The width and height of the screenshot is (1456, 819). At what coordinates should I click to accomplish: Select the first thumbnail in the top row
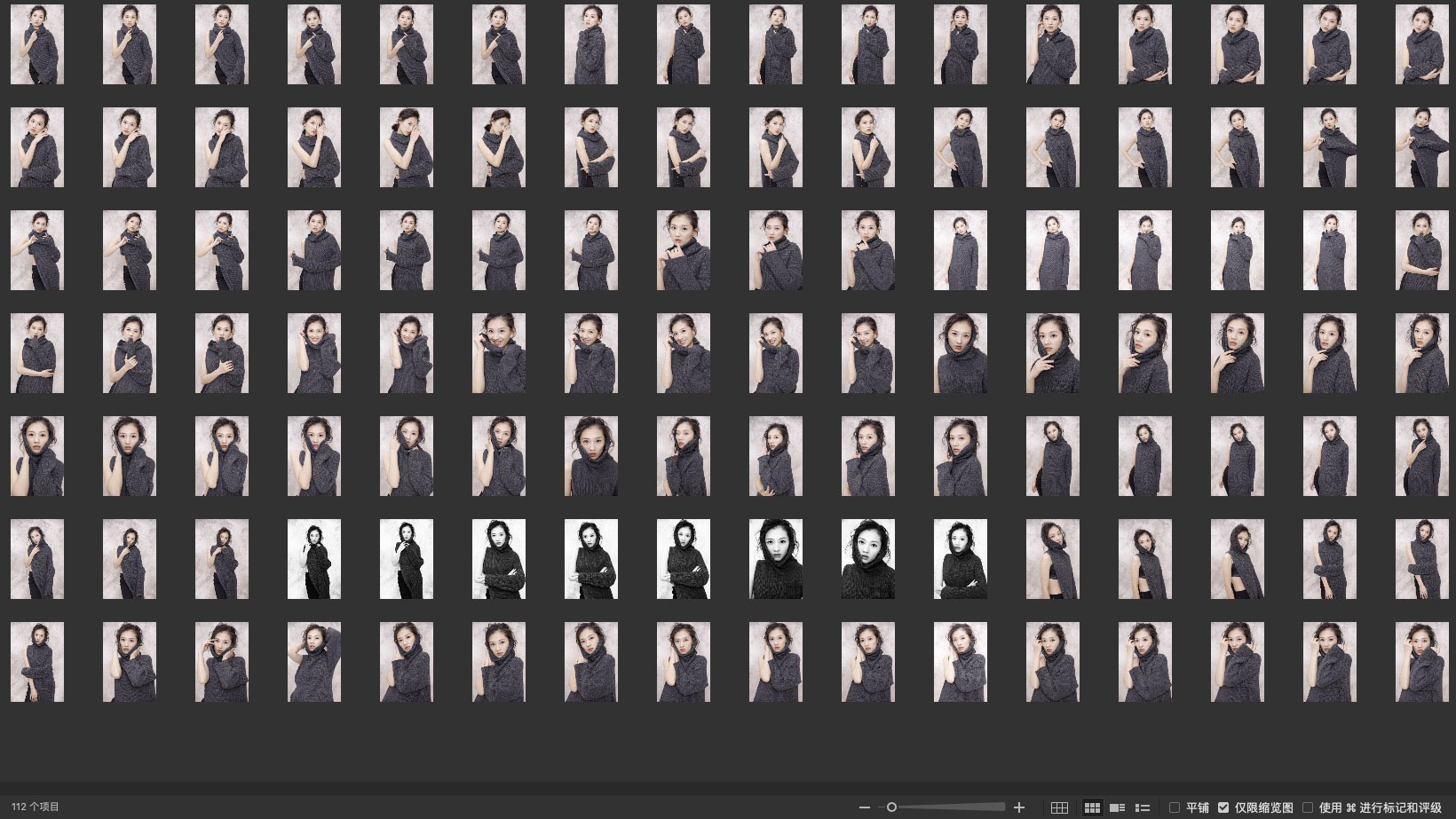point(37,44)
